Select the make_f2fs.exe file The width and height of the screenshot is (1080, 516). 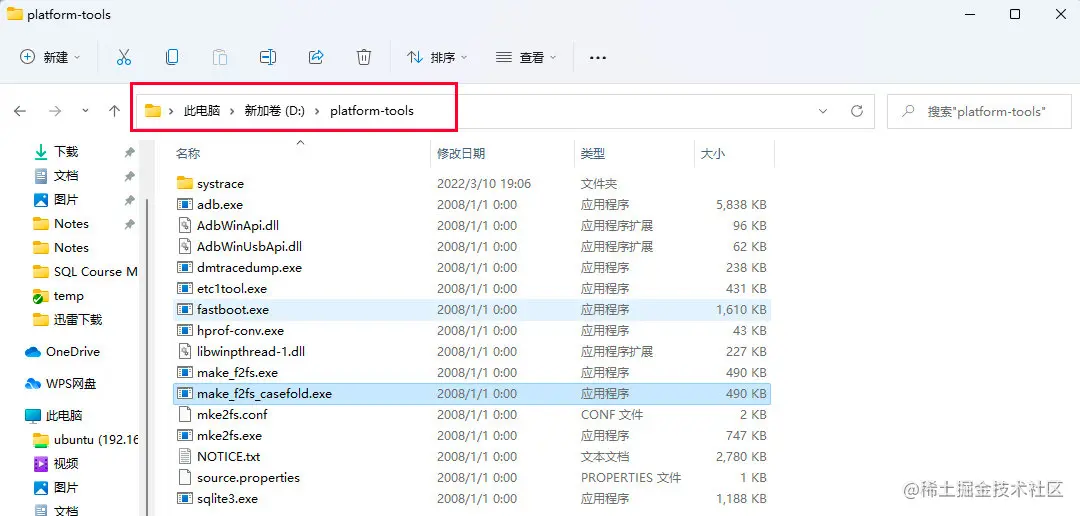click(x=472, y=373)
